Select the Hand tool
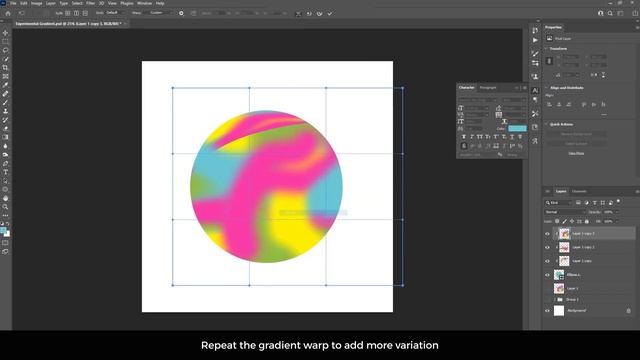 pyautogui.click(x=5, y=198)
